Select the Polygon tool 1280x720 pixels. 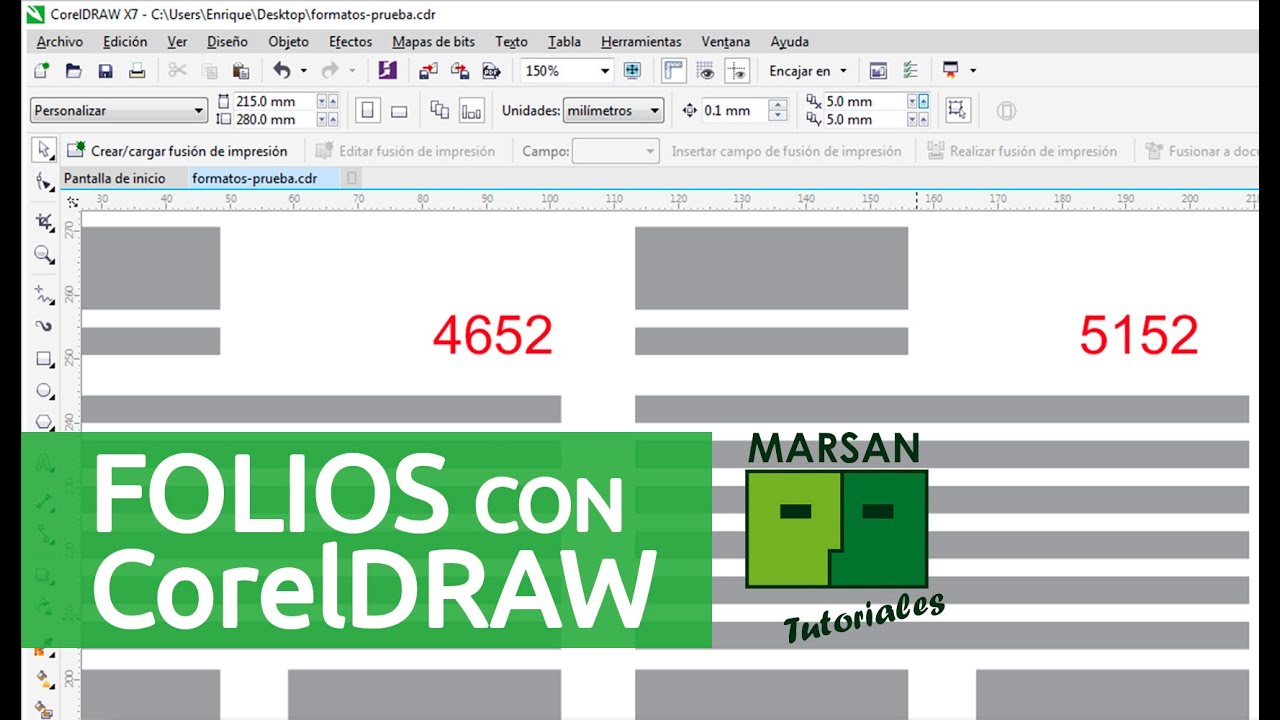pyautogui.click(x=44, y=422)
